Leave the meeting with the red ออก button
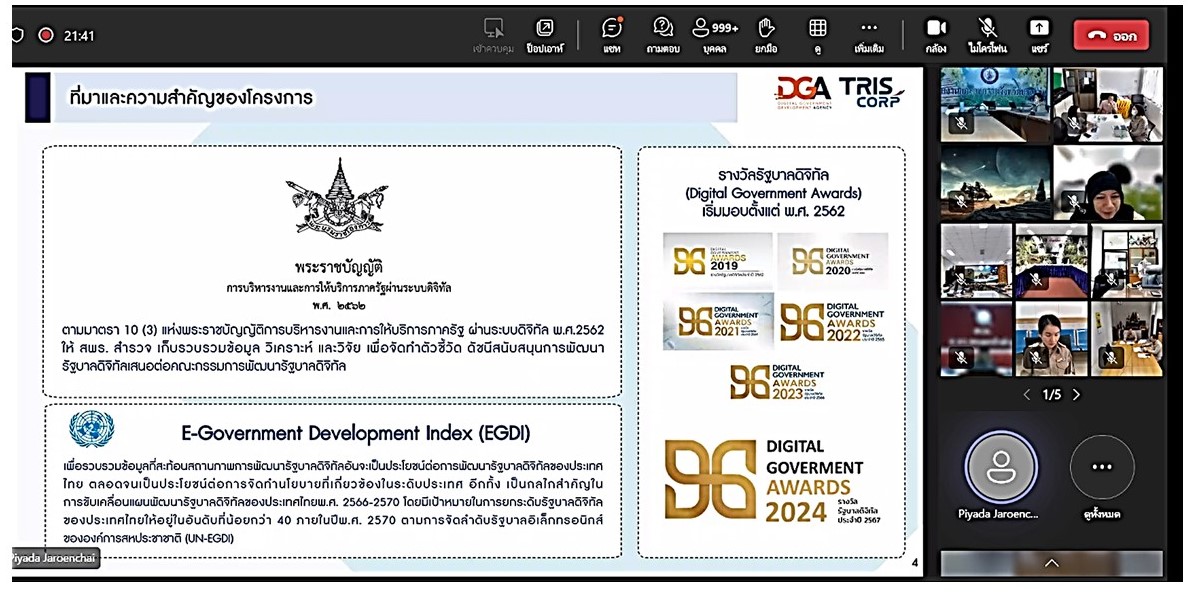Viewport: 1188px width, 594px height. coord(1111,36)
